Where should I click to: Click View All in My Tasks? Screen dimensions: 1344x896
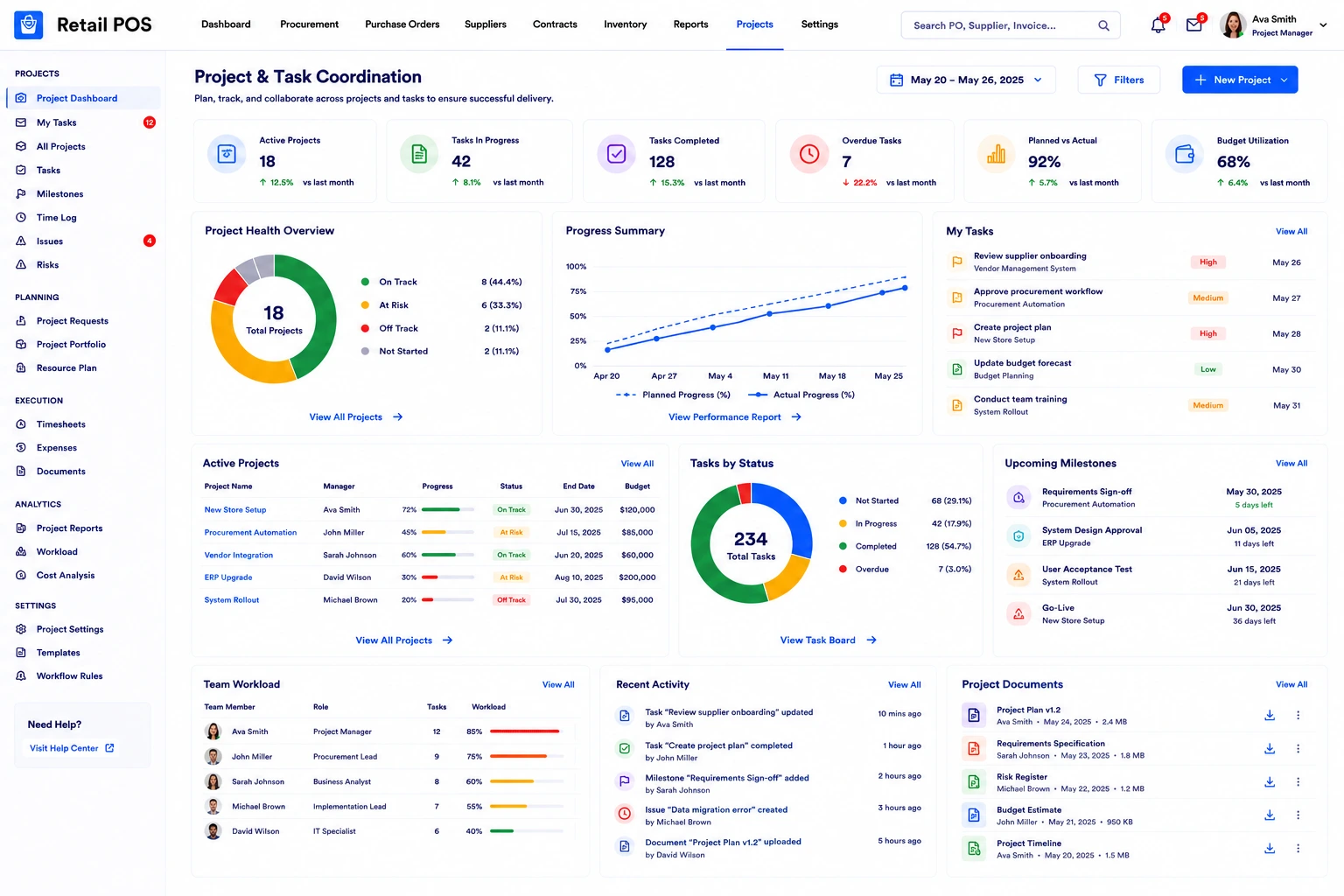[x=1291, y=232]
